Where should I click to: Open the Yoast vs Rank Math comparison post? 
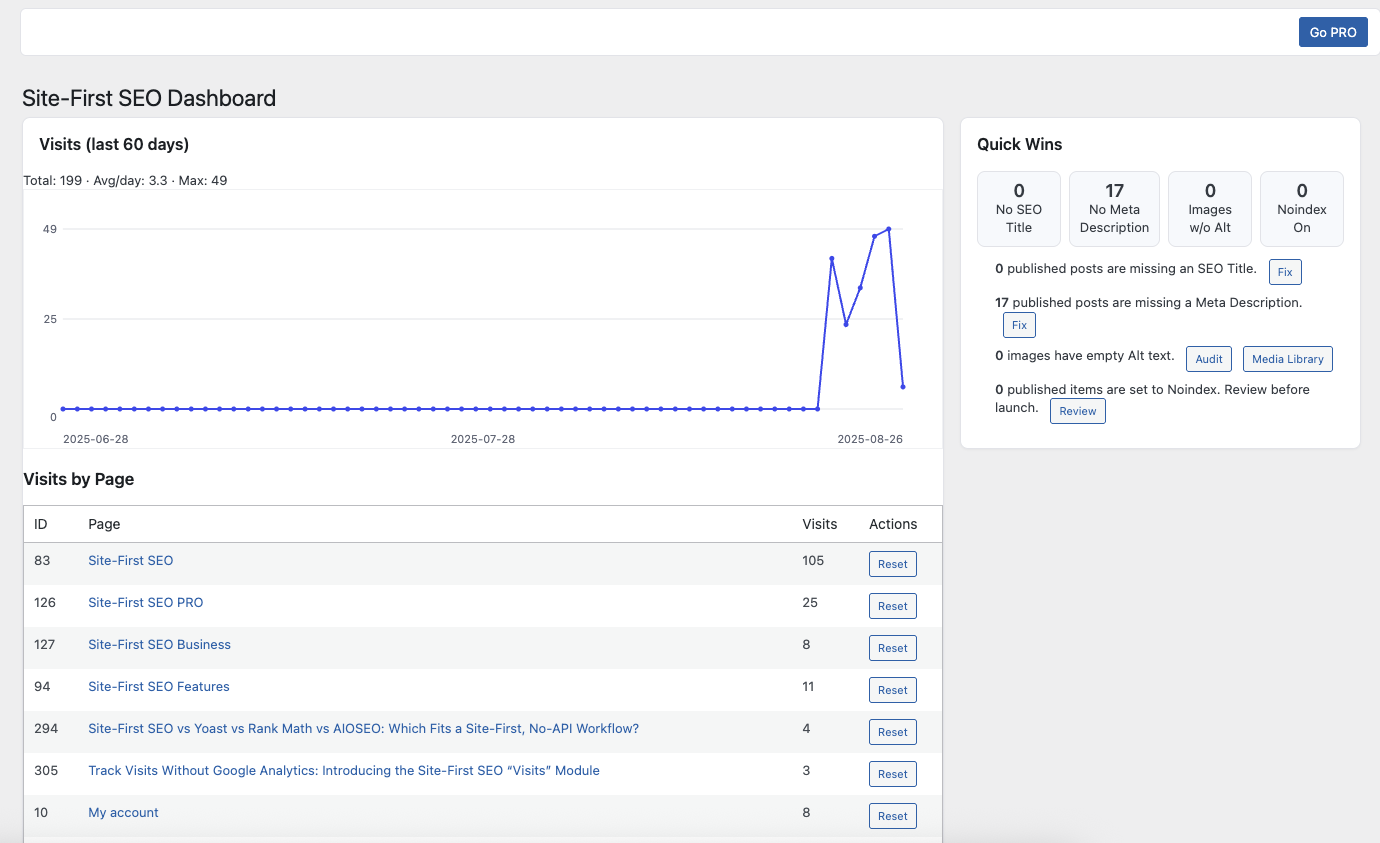point(363,729)
